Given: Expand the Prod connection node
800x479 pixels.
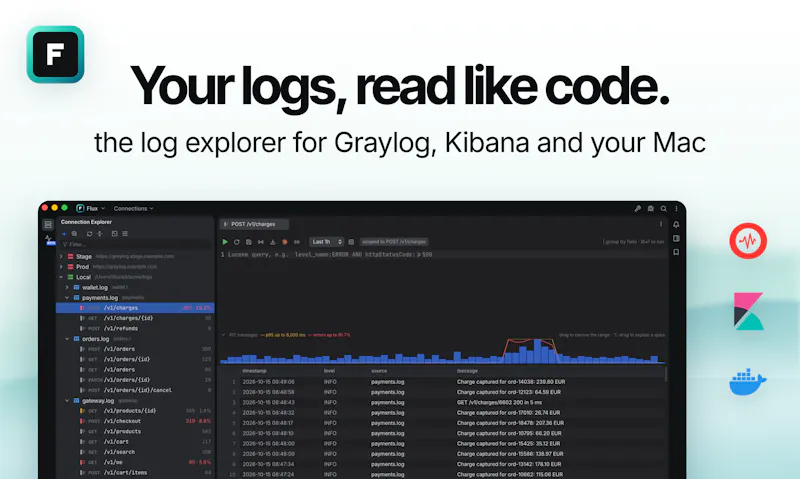Looking at the screenshot, I should (61, 267).
